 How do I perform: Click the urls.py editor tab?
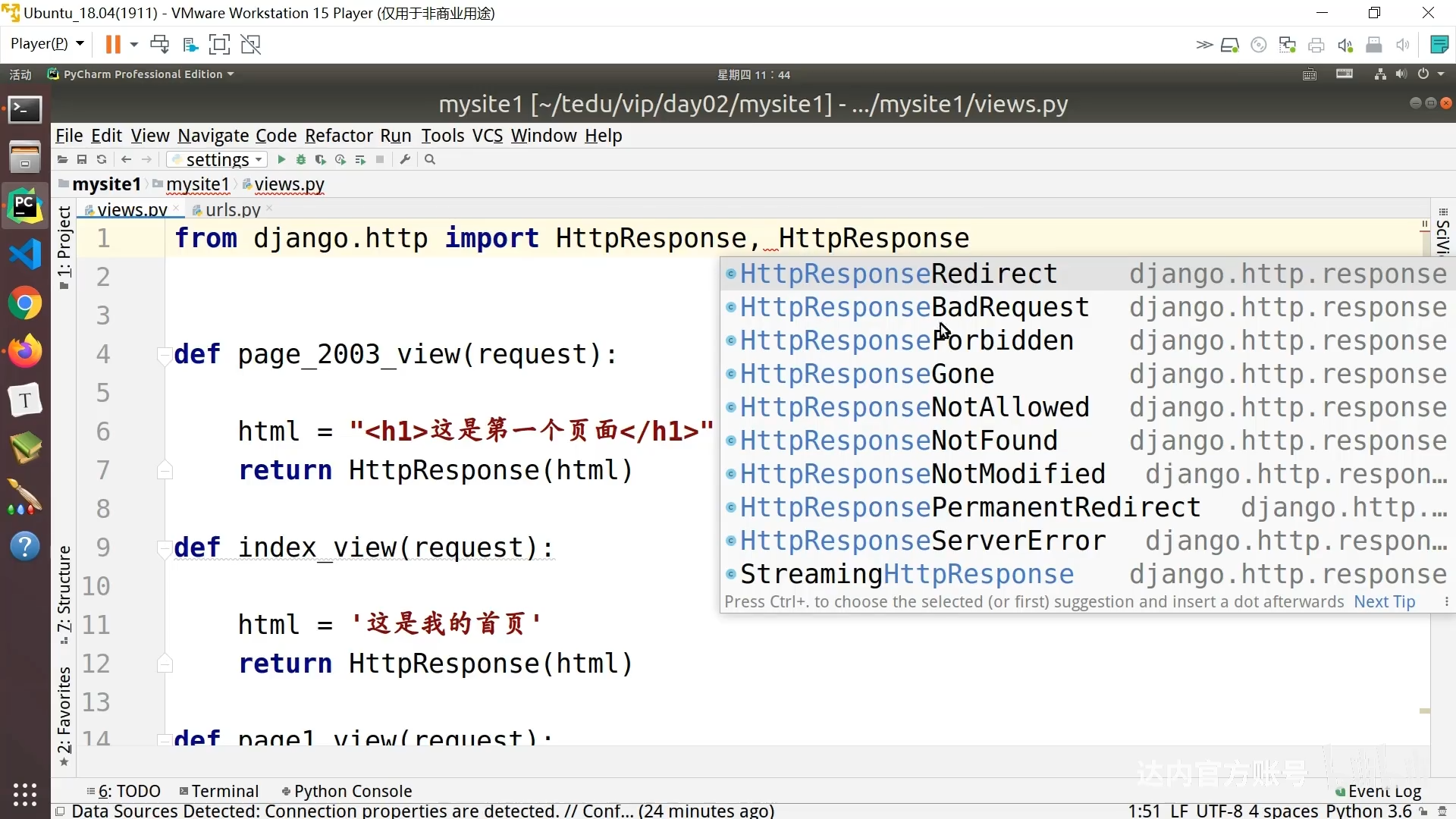coord(233,210)
